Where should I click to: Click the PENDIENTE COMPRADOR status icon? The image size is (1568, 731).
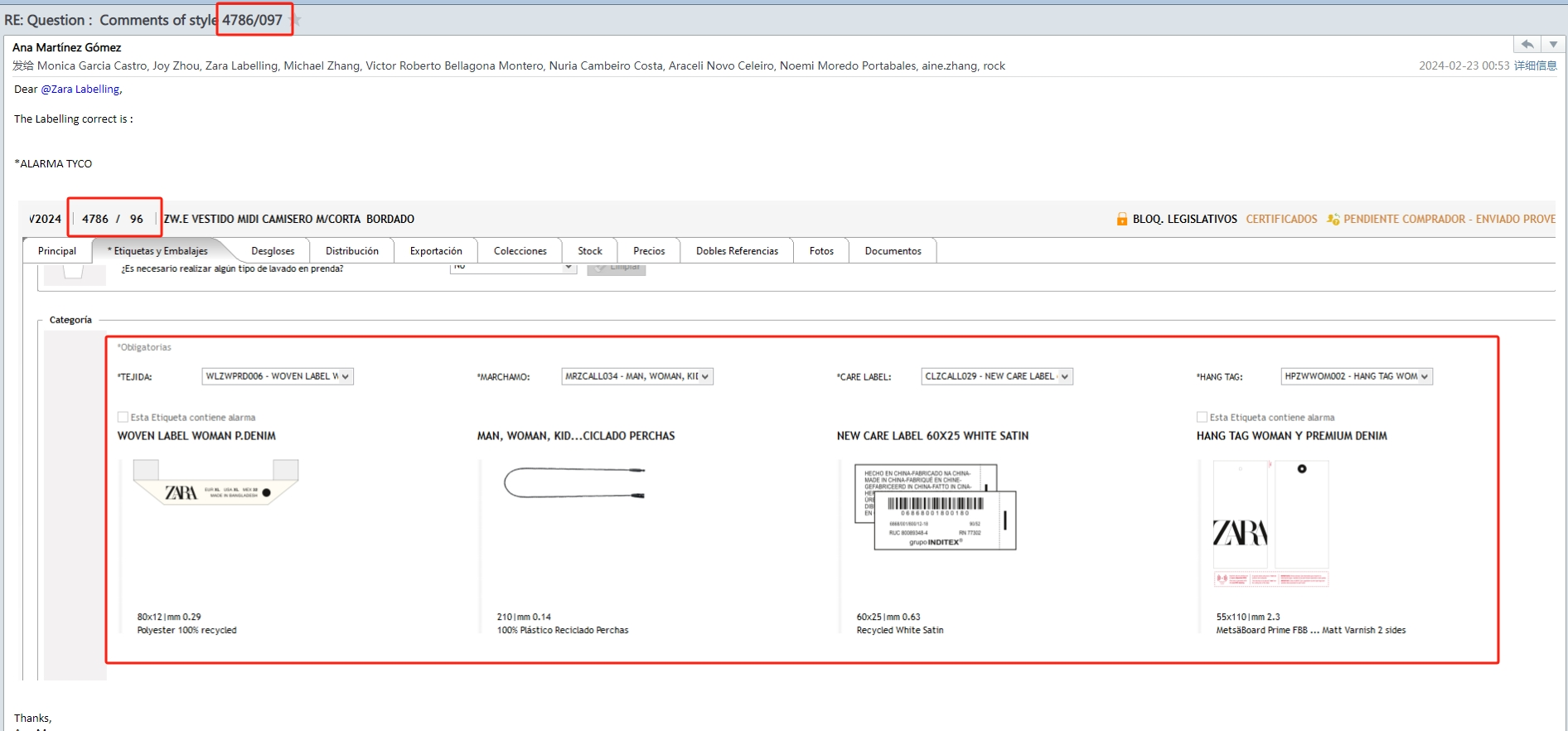click(1333, 220)
